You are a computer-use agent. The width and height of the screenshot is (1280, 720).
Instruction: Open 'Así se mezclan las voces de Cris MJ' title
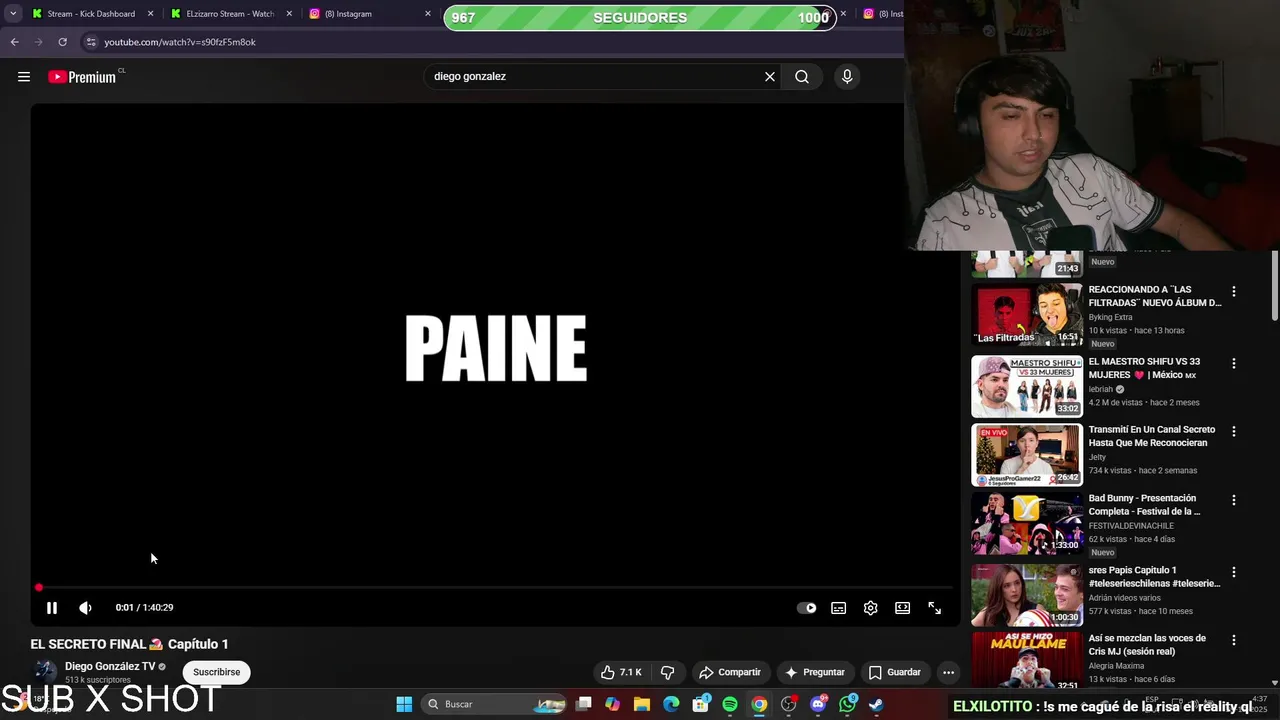tap(1147, 645)
